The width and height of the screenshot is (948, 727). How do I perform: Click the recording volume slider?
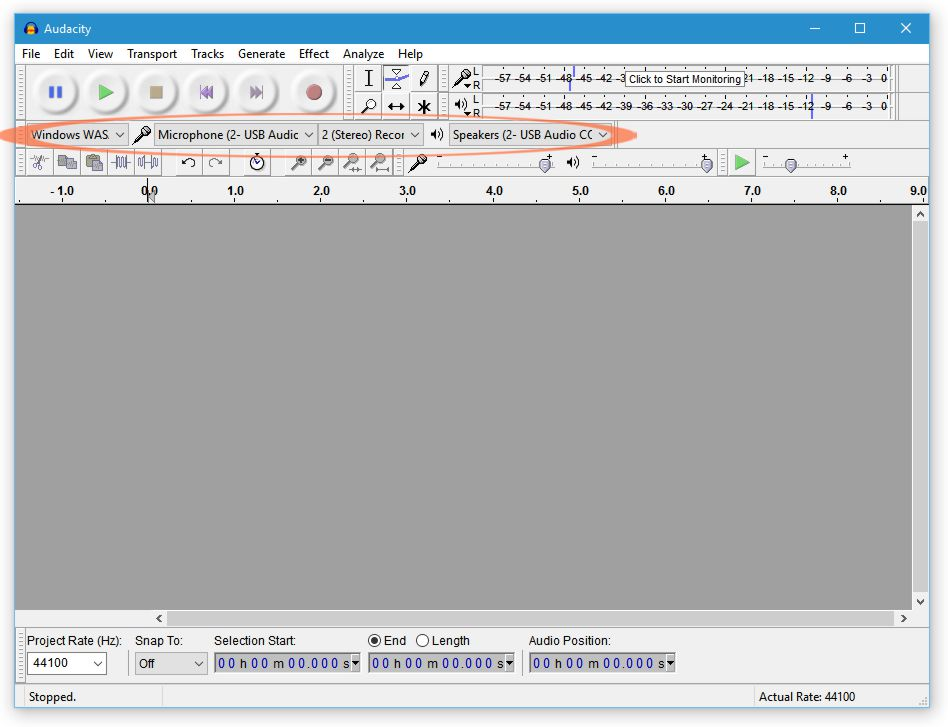[x=495, y=163]
